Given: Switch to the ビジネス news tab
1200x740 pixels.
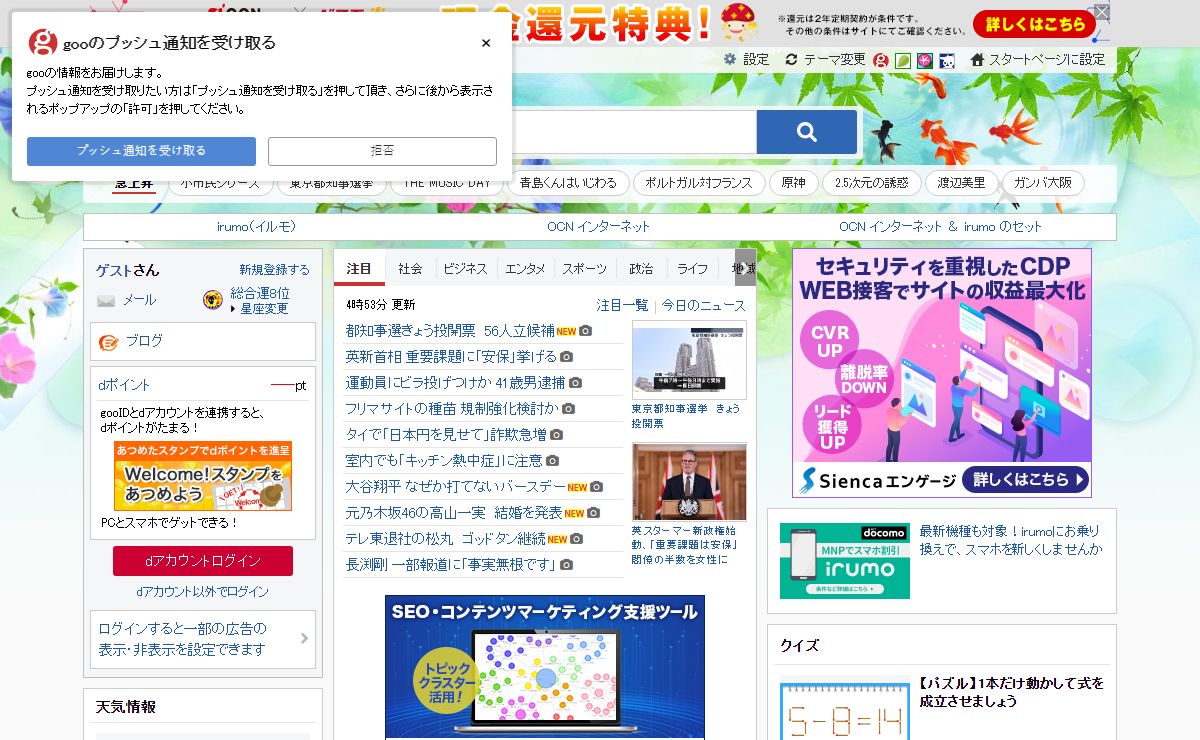Looking at the screenshot, I should pos(465,268).
